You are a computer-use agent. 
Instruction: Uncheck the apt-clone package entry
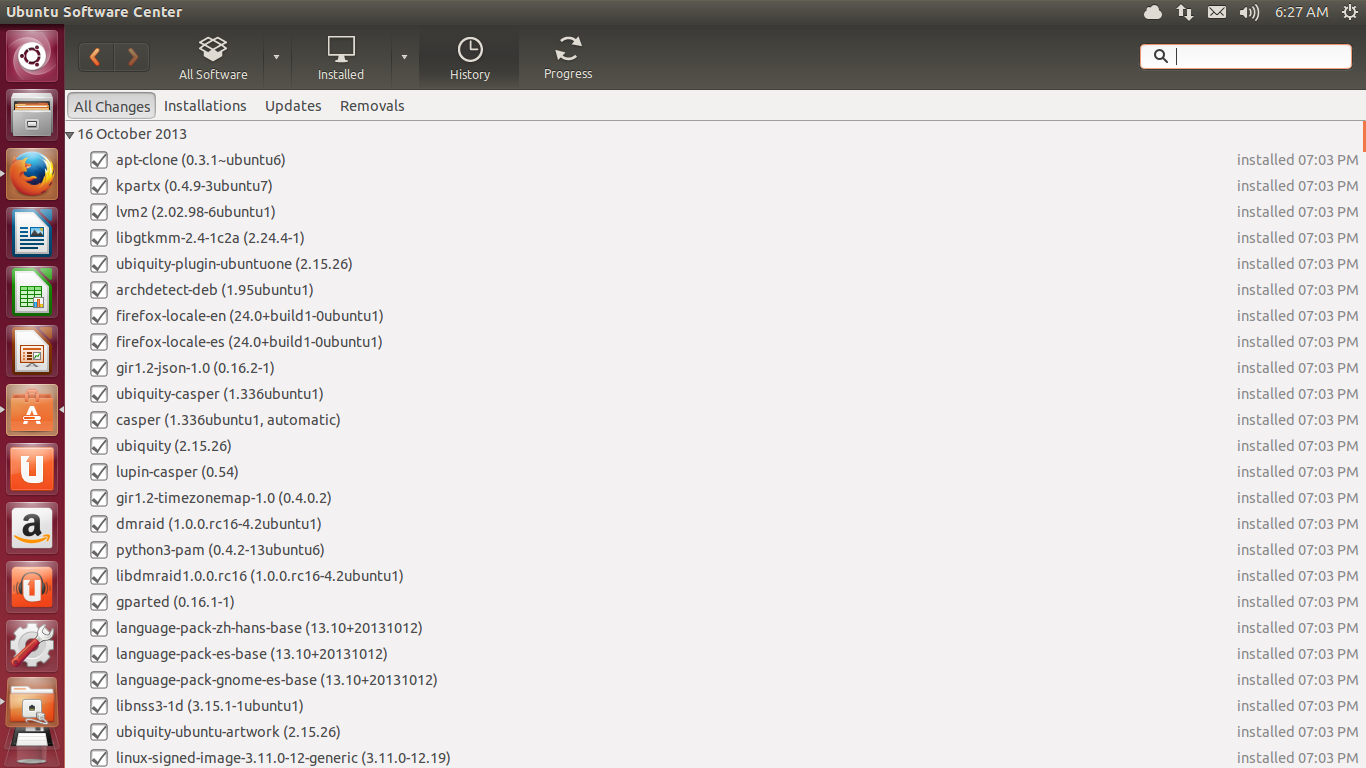pos(99,160)
